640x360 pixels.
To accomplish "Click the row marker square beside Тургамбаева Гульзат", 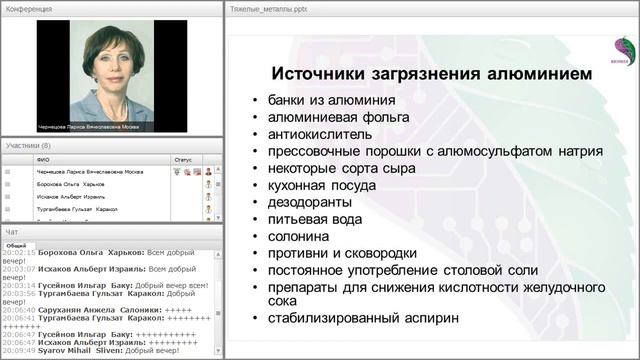I will click(x=7, y=209).
